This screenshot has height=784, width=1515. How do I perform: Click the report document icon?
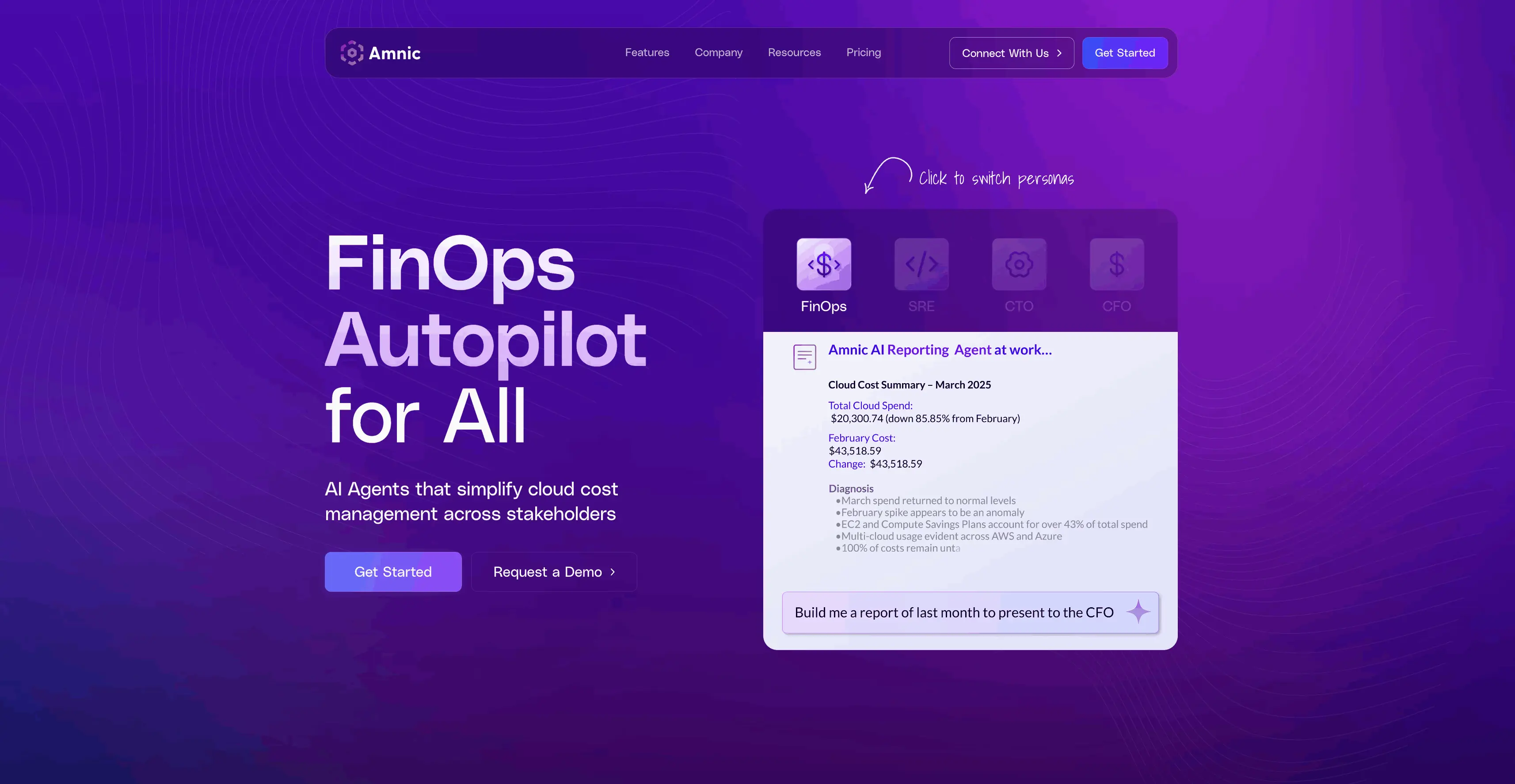coord(804,357)
